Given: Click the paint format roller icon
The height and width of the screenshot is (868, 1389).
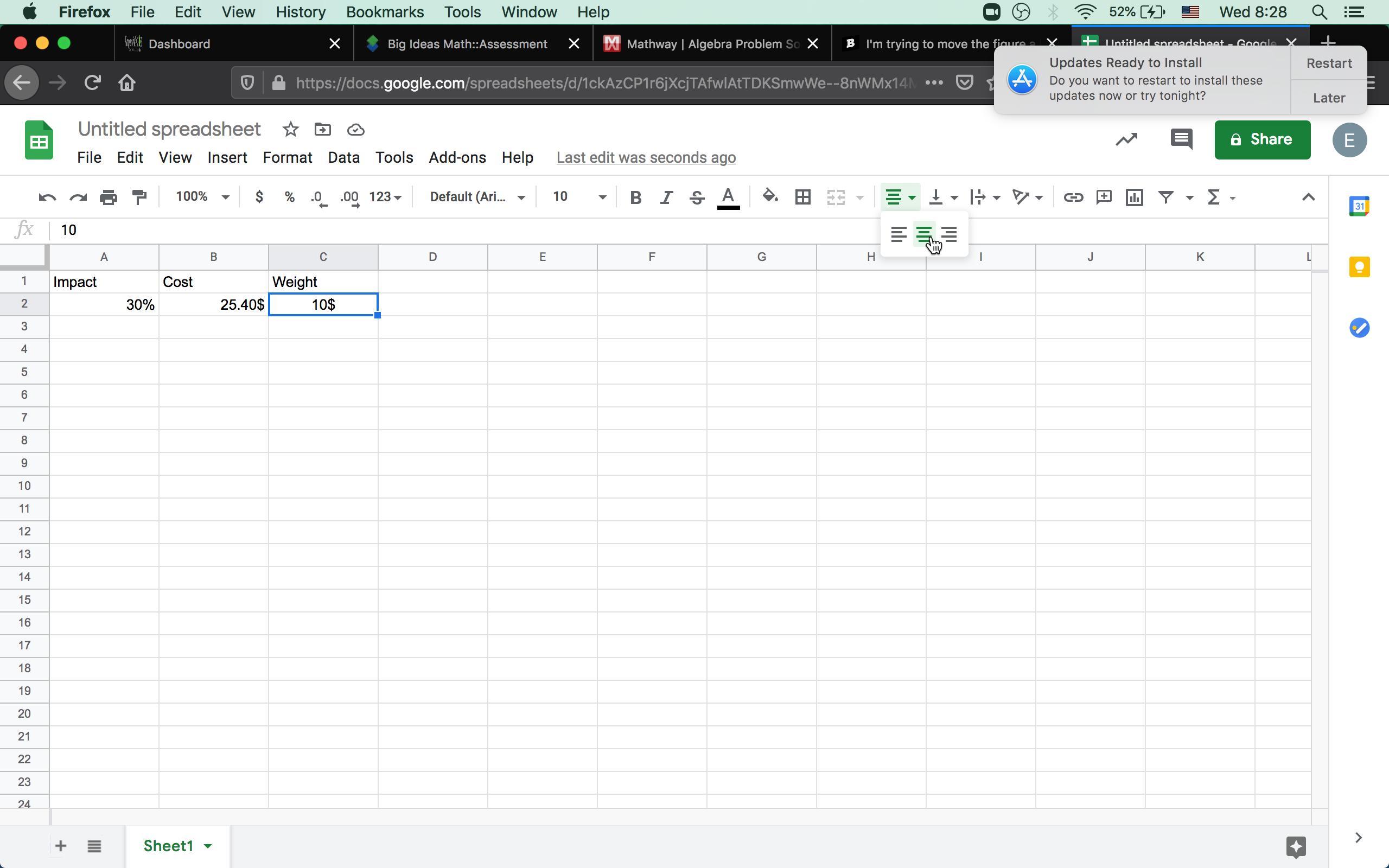Looking at the screenshot, I should pos(139,197).
